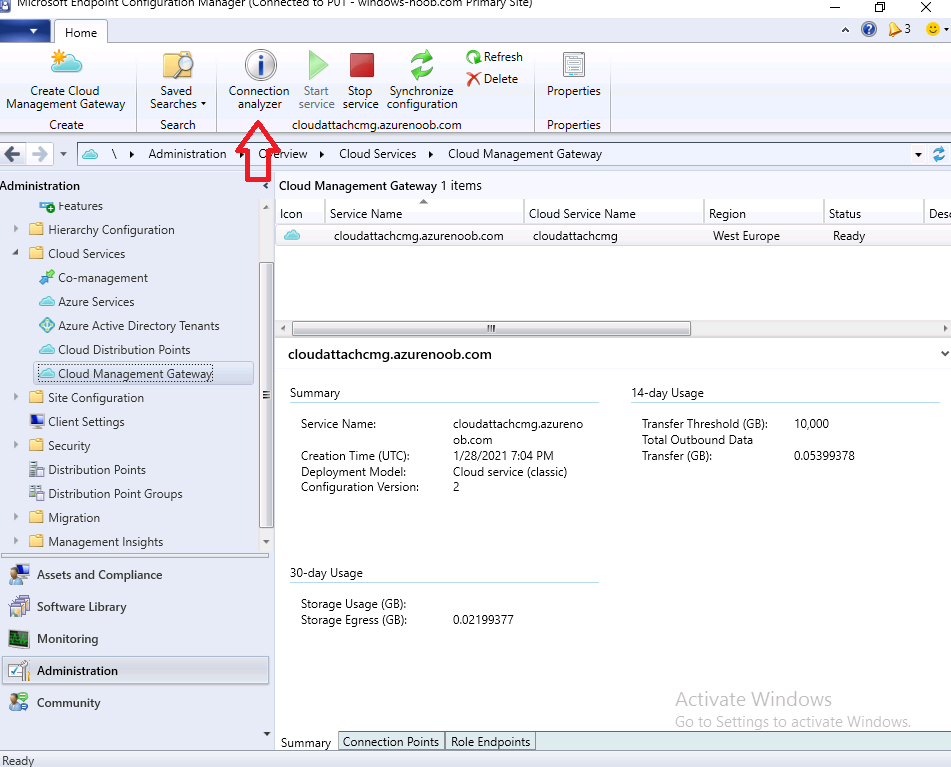Click the horizontal list scrollbar thumb
The width and height of the screenshot is (951, 767).
click(x=491, y=329)
